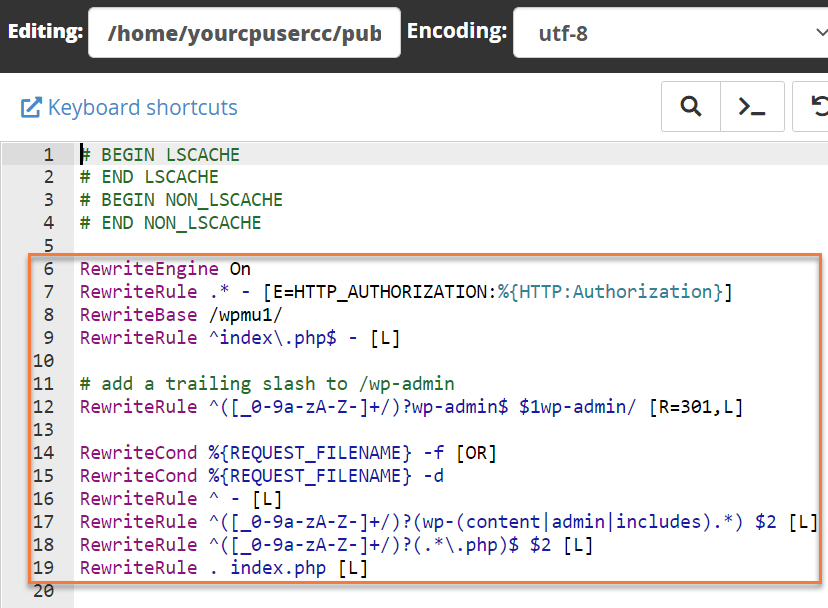The width and height of the screenshot is (828, 608).
Task: Click the undo arrow icon button
Action: (x=814, y=107)
